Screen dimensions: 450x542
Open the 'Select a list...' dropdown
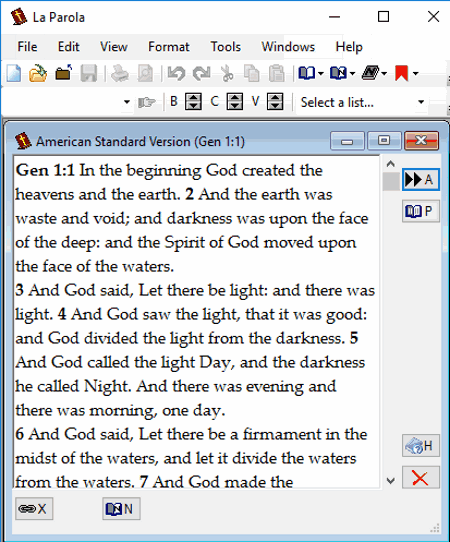pyautogui.click(x=421, y=102)
